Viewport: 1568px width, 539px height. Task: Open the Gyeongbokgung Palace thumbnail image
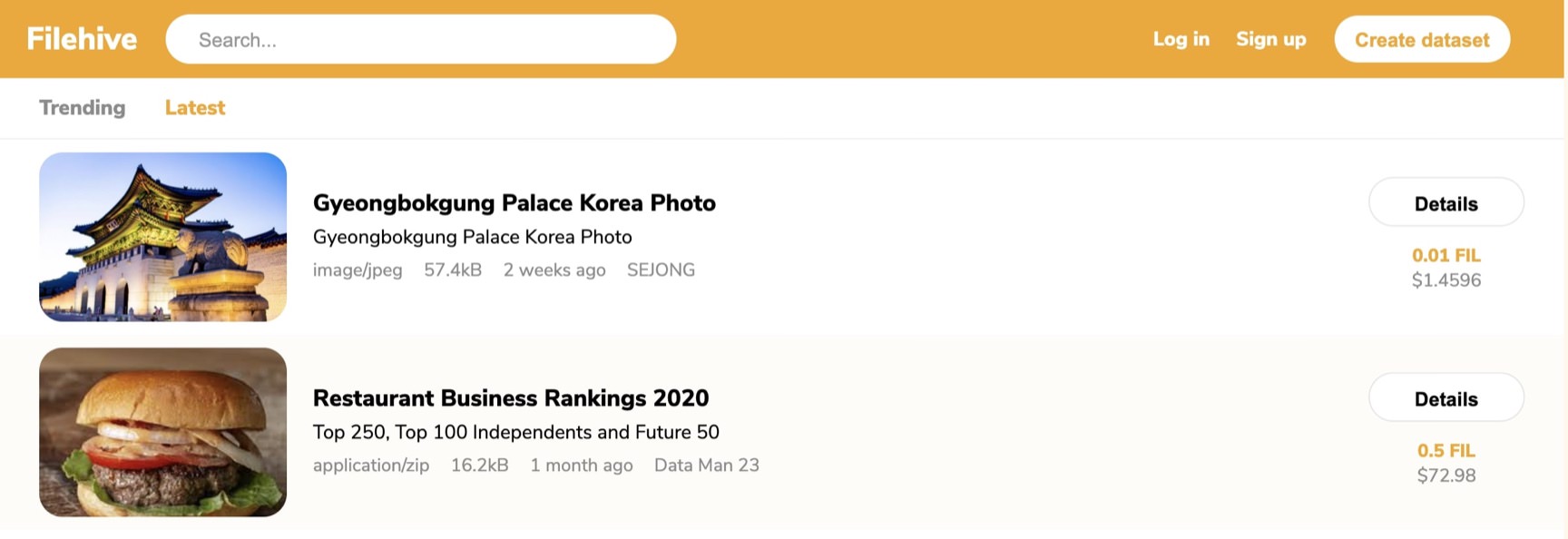coord(163,237)
